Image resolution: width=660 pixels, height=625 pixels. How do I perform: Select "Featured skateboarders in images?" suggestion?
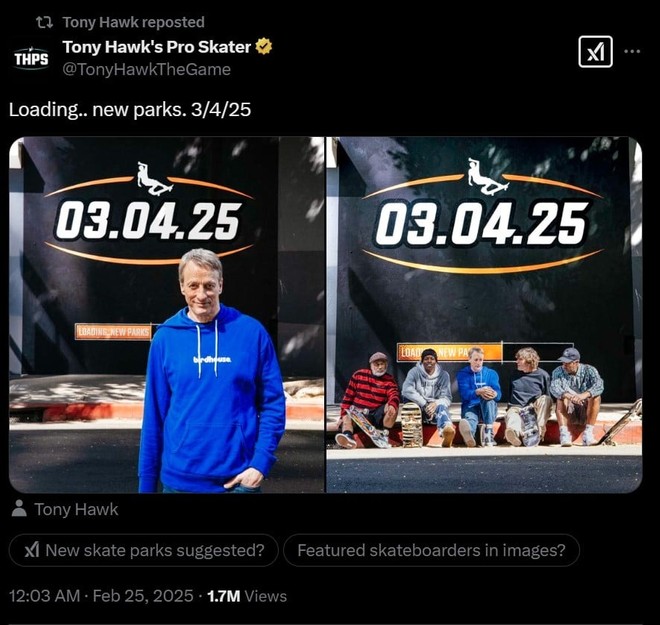pyautogui.click(x=431, y=550)
